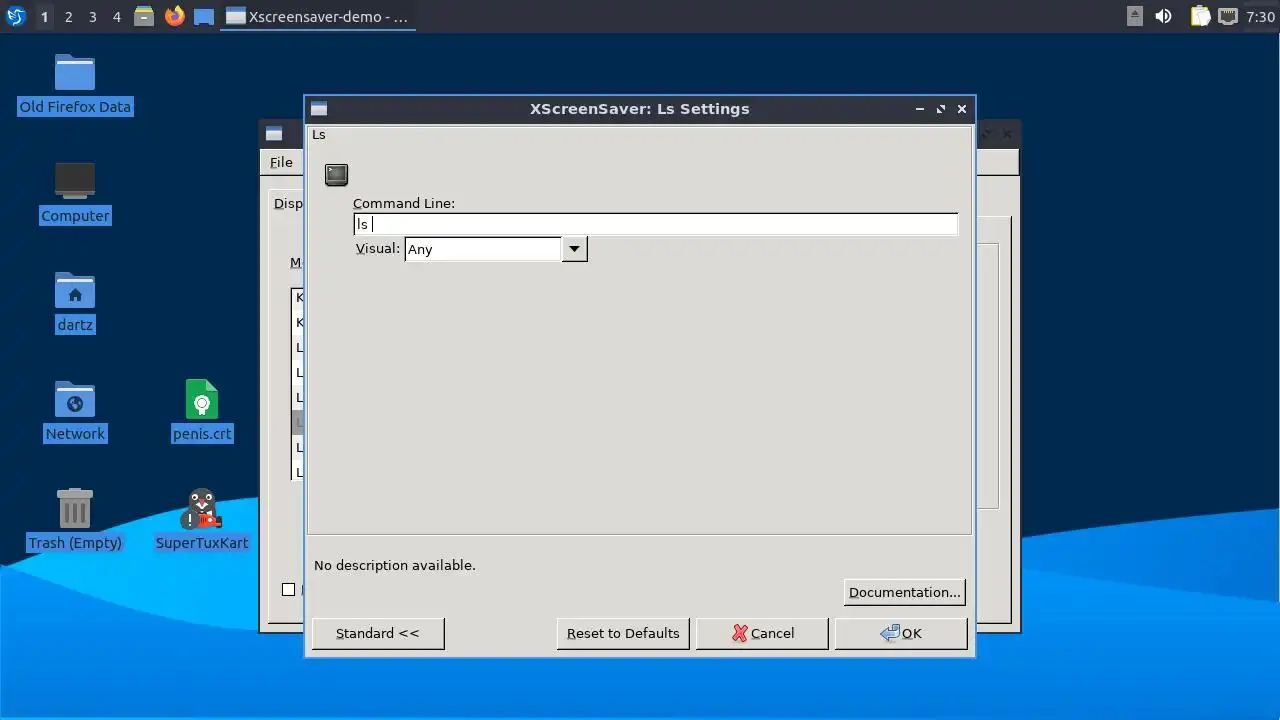Cancel the Ls Settings dialog
This screenshot has height=720, width=1280.
[x=762, y=633]
